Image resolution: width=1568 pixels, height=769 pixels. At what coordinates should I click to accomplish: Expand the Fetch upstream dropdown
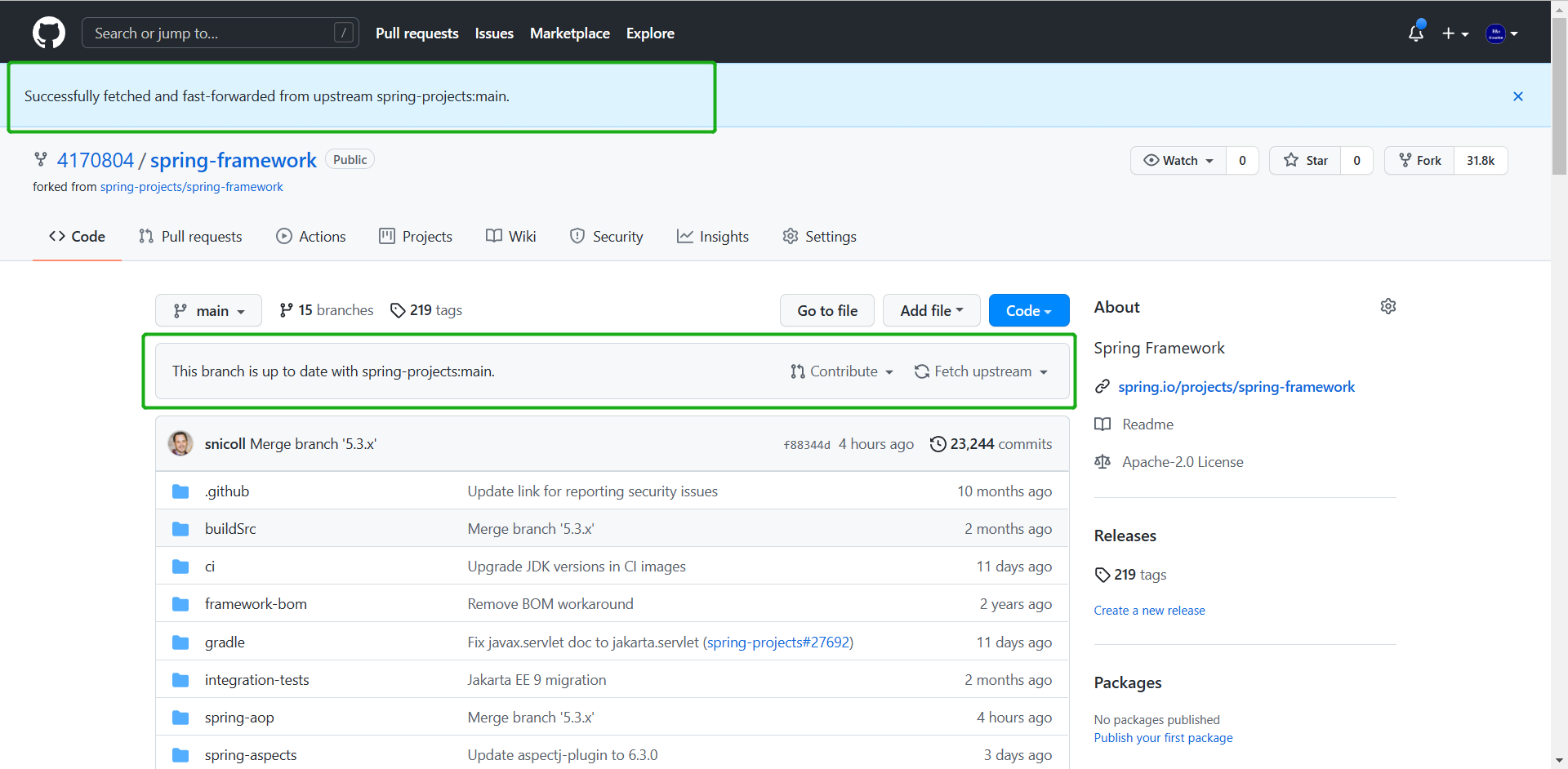click(981, 371)
